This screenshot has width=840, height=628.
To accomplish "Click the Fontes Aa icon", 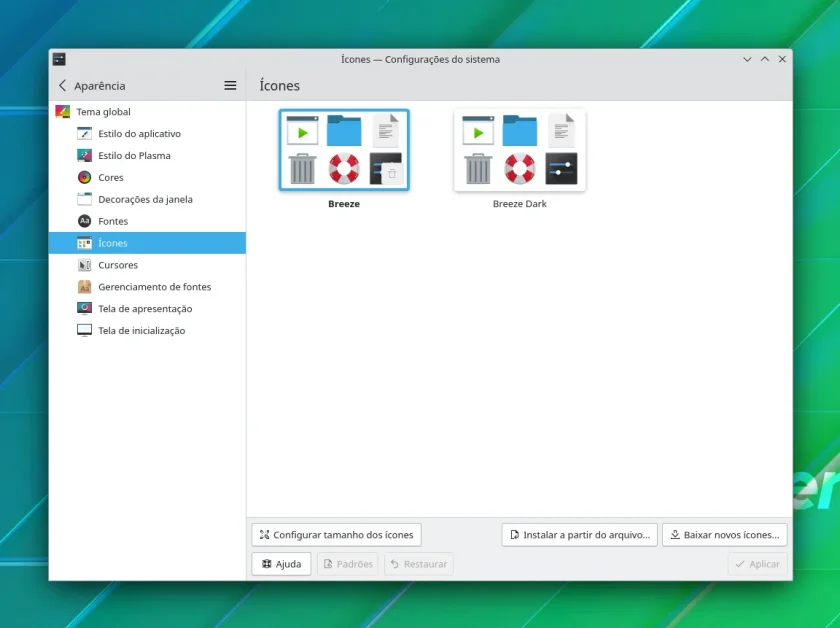I will coord(85,221).
